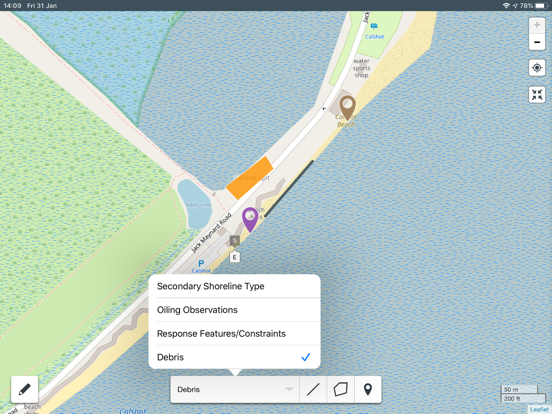Tap the Calshot bus stop icon

374,26
